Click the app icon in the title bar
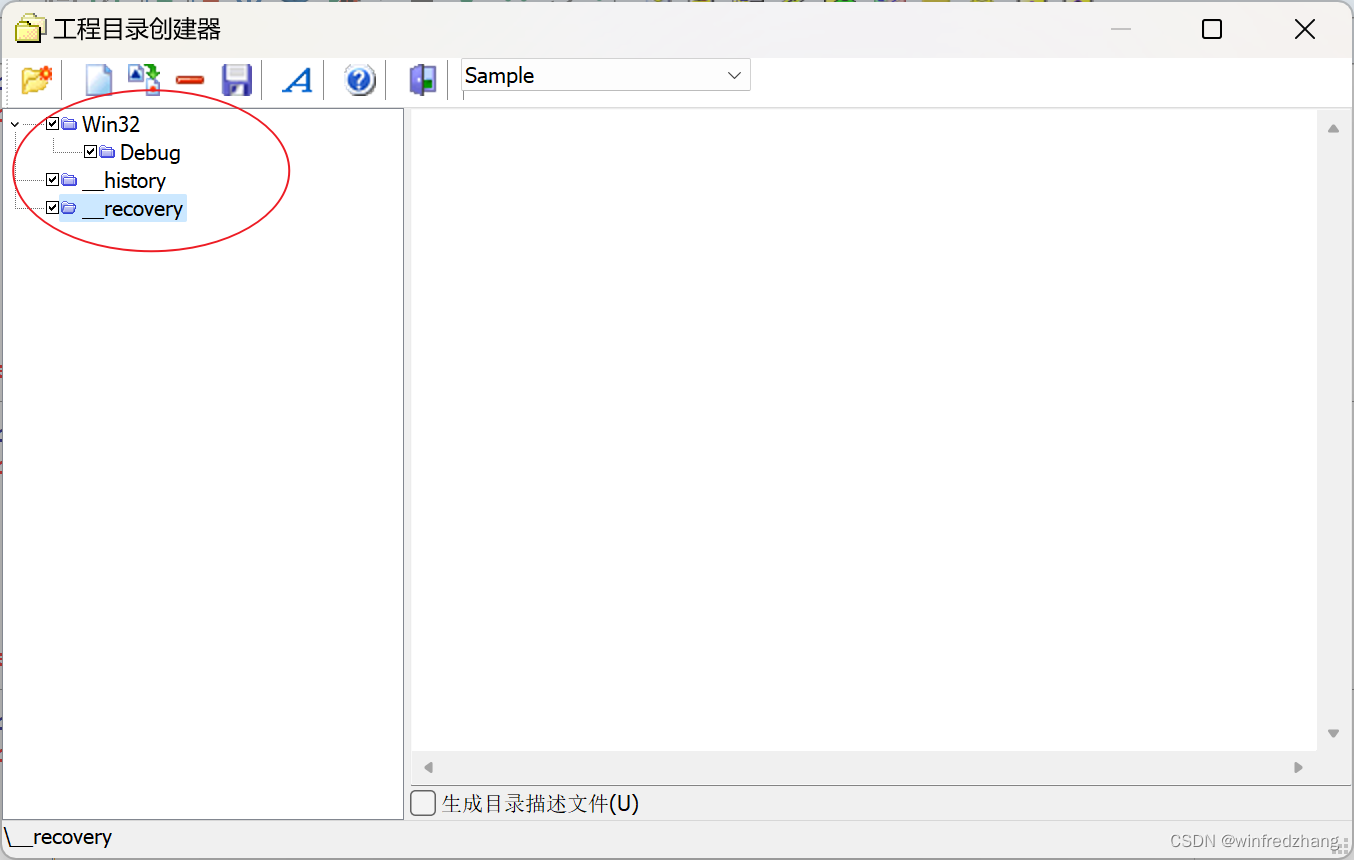This screenshot has width=1354, height=860. pyautogui.click(x=30, y=29)
